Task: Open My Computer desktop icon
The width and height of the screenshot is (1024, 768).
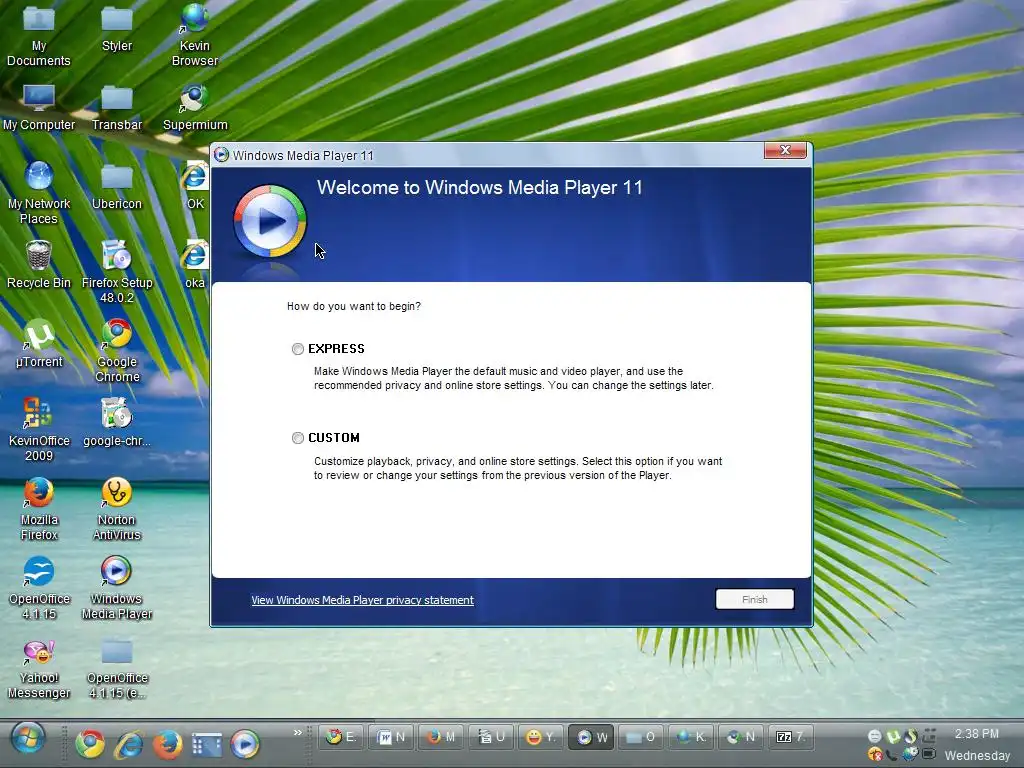Action: (39, 107)
